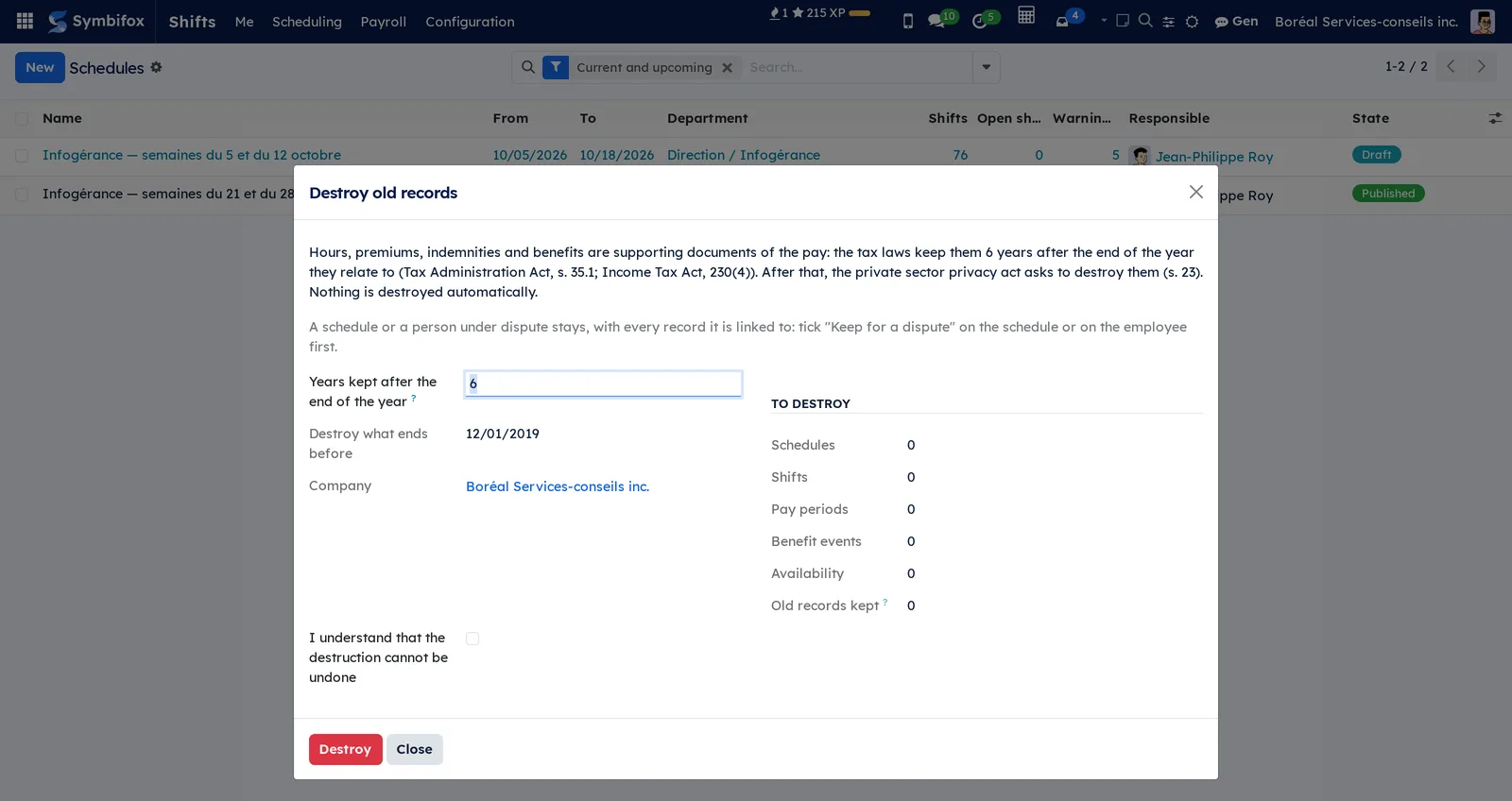Open the calculator icon in the top bar
The width and height of the screenshot is (1512, 801).
pyautogui.click(x=1026, y=15)
